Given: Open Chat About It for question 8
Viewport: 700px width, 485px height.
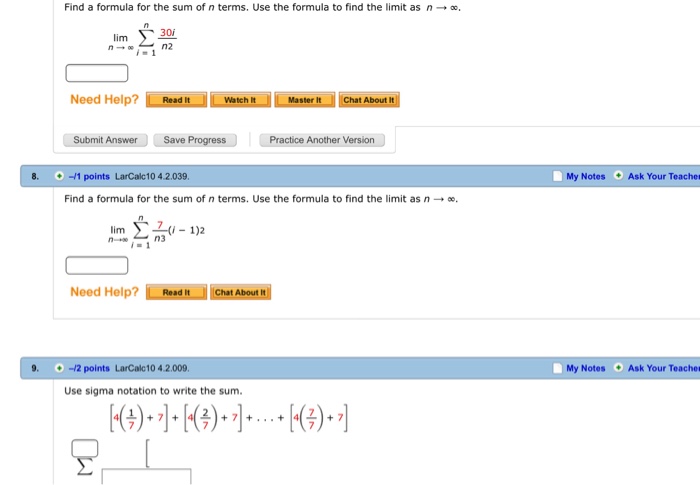Looking at the screenshot, I should pos(241,292).
